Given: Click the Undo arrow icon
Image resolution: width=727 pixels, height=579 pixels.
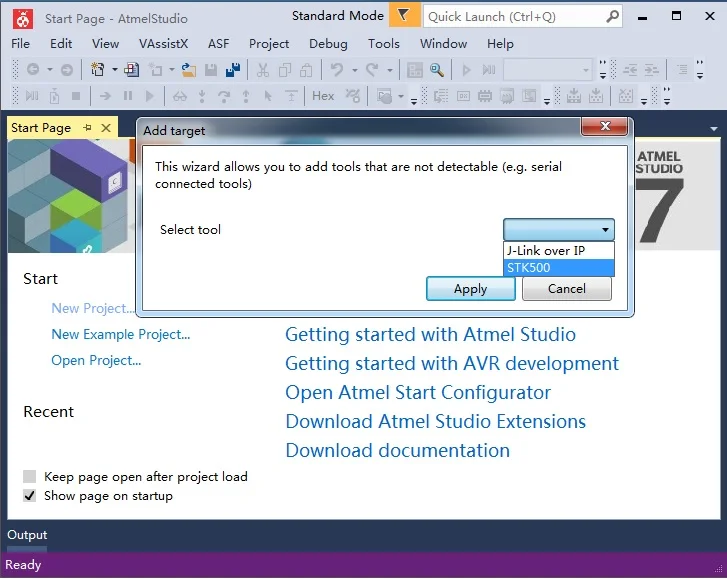Looking at the screenshot, I should click(x=337, y=70).
